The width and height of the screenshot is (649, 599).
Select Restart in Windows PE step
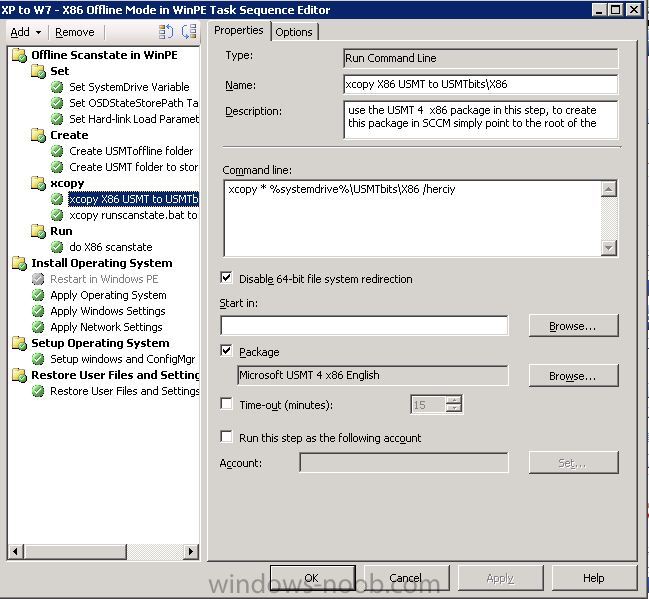click(x=104, y=279)
